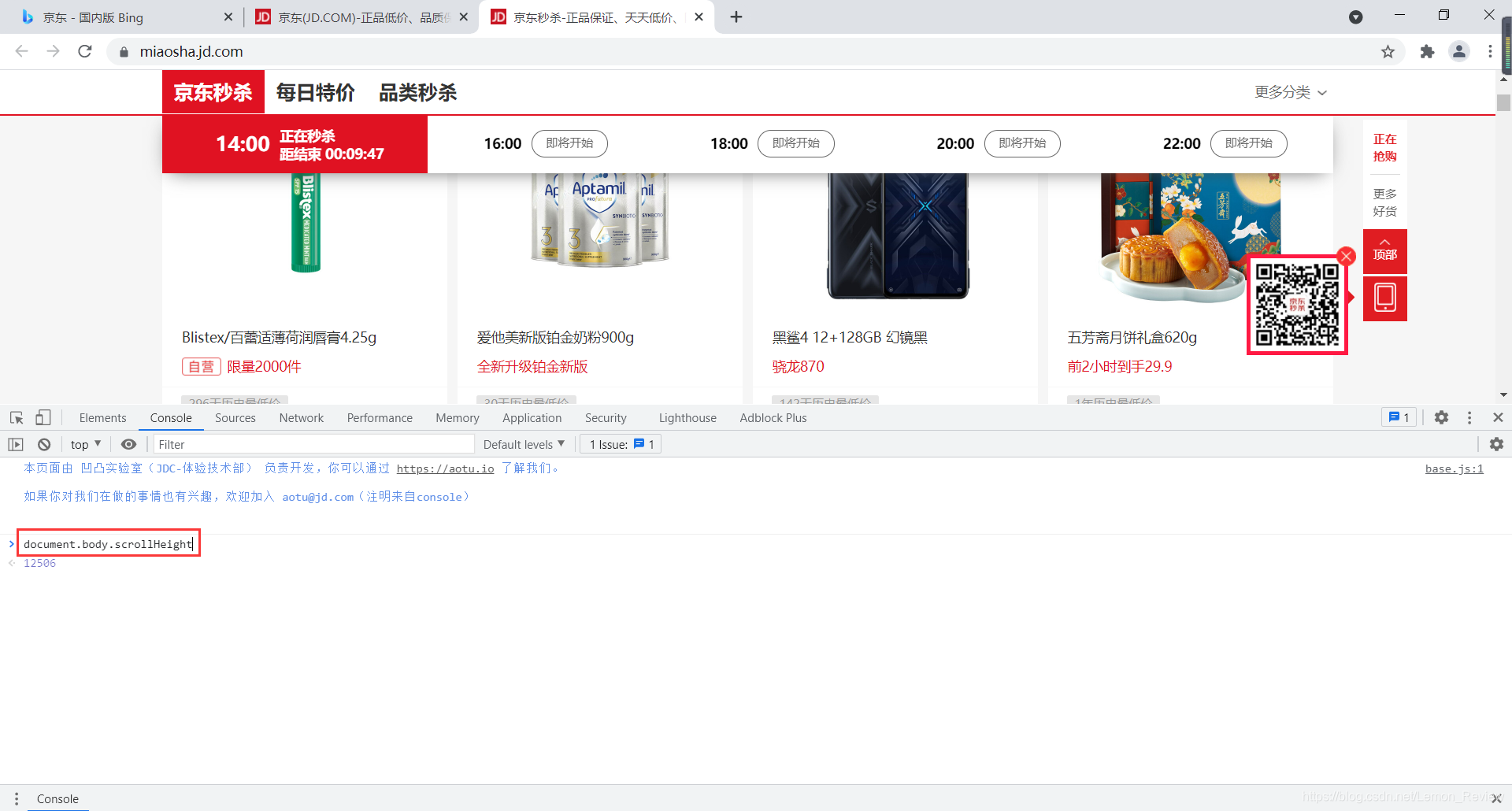
Task: Open the base.js:1 source link
Action: 1453,468
